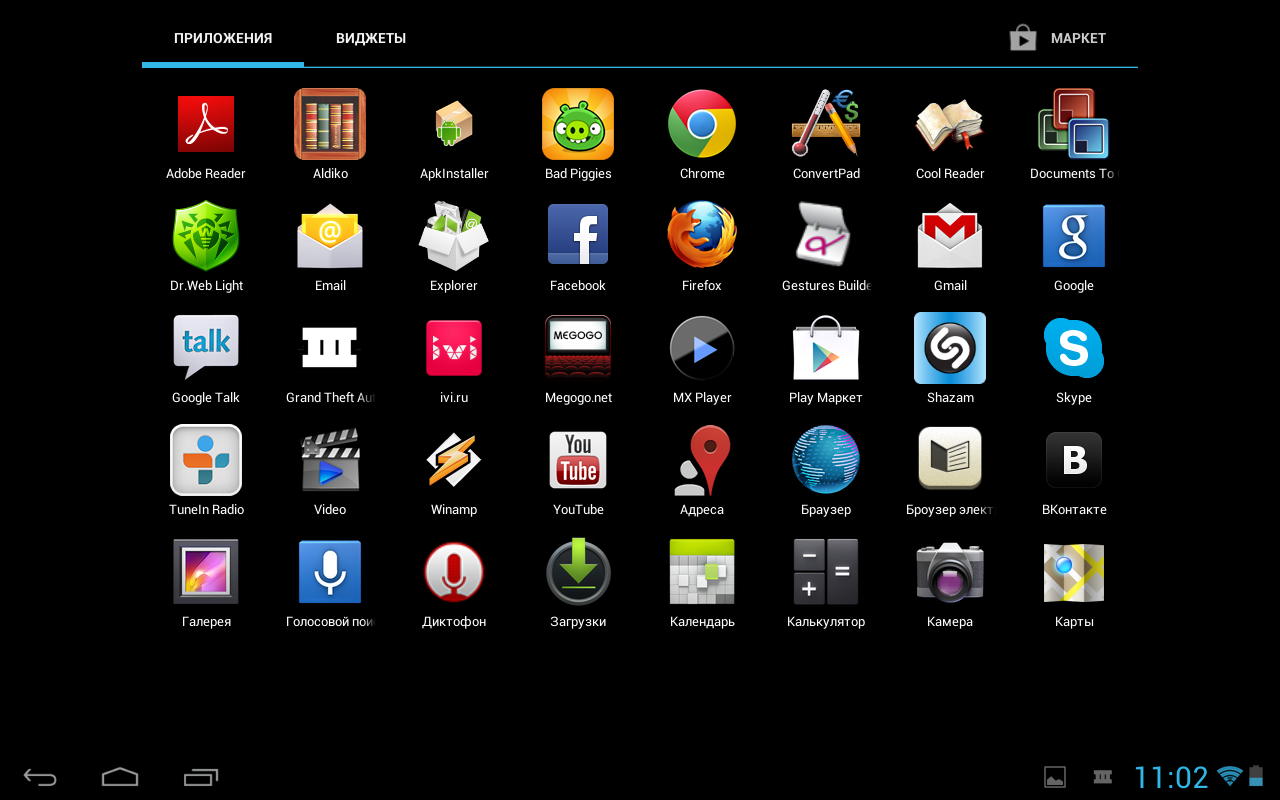The height and width of the screenshot is (800, 1280).
Task: Tap the blue Google search app
Action: tap(1074, 236)
